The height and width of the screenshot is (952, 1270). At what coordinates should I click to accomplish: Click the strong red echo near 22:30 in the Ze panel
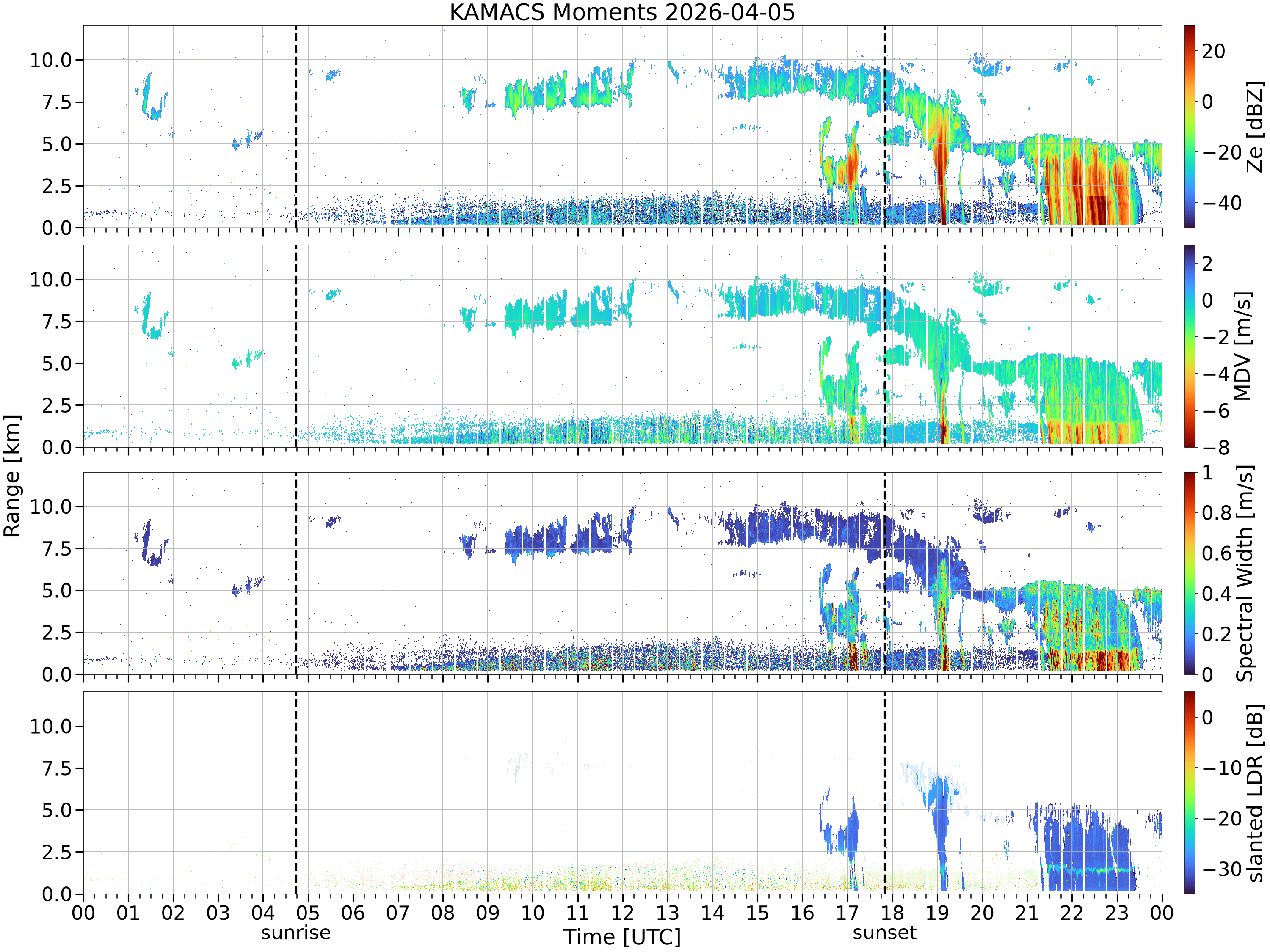1096,209
